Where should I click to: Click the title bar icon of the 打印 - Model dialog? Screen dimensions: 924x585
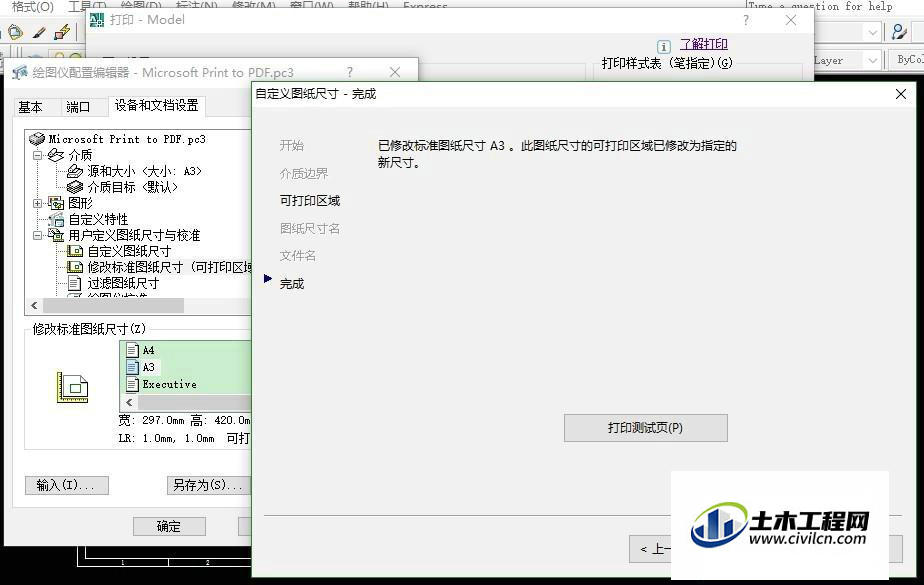click(x=97, y=20)
